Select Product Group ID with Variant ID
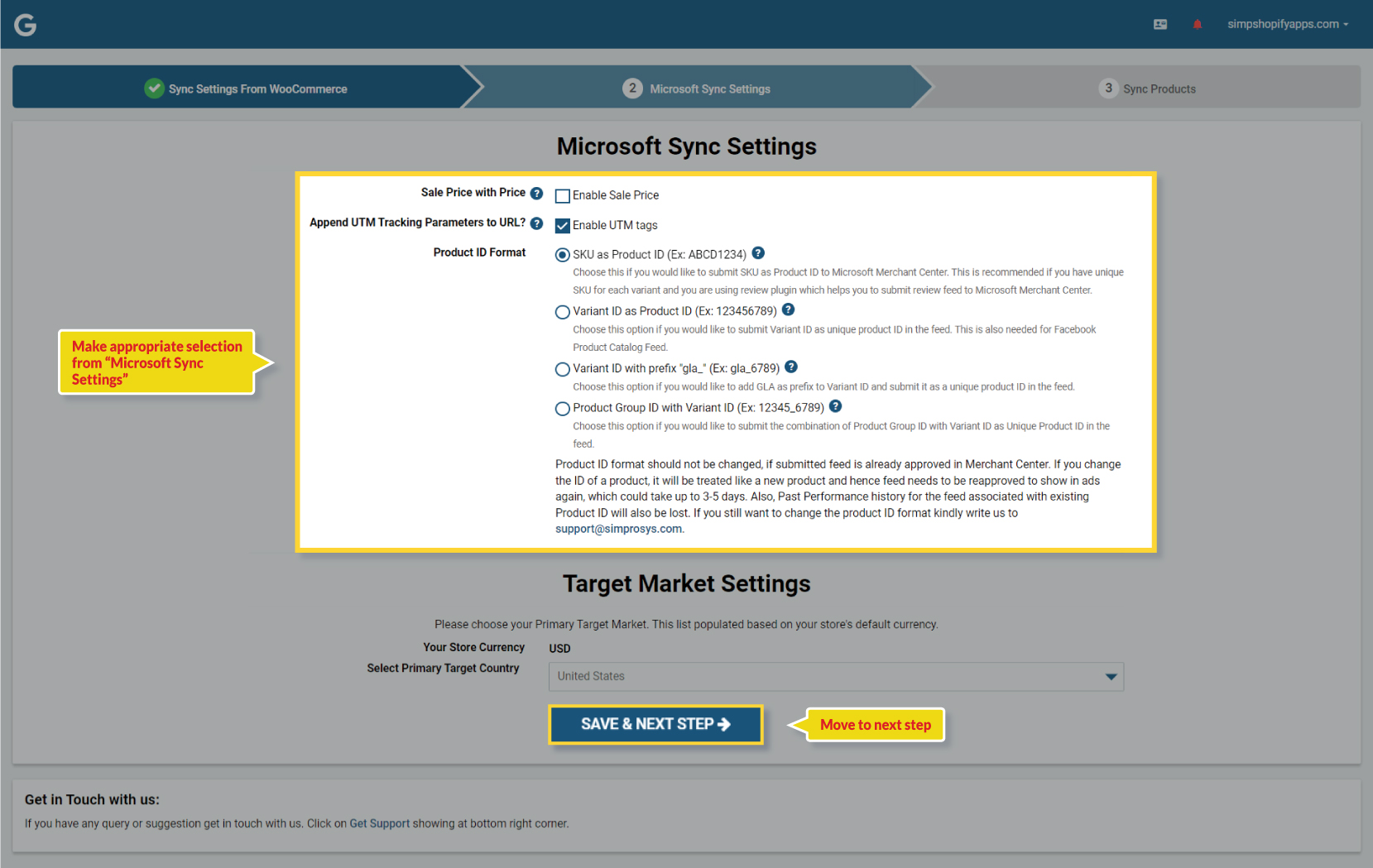 coord(563,409)
